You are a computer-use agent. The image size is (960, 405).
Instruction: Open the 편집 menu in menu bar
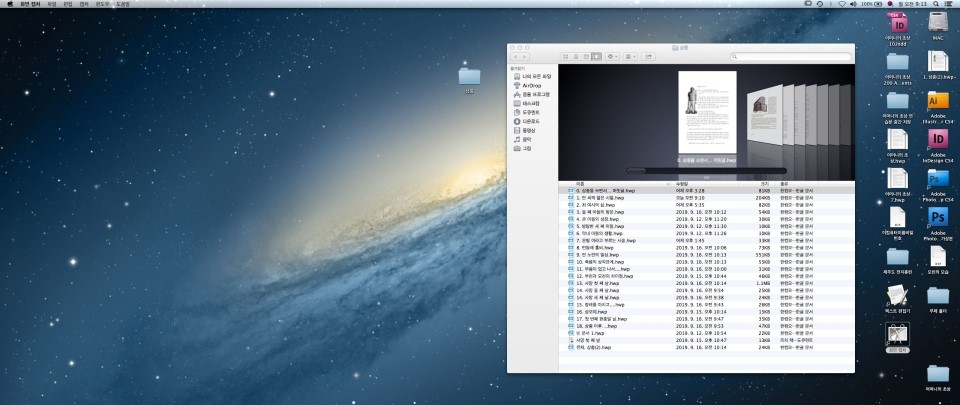68,4
